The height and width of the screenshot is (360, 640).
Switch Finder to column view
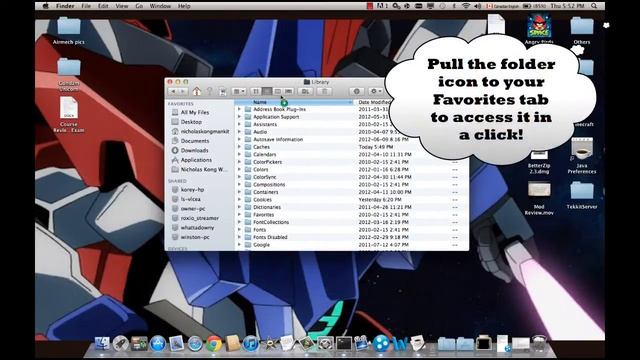point(278,91)
